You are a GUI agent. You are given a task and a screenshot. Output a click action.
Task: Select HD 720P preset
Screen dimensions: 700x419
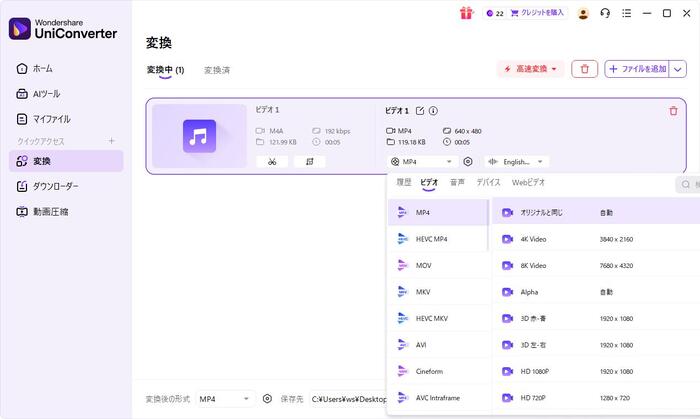click(596, 398)
